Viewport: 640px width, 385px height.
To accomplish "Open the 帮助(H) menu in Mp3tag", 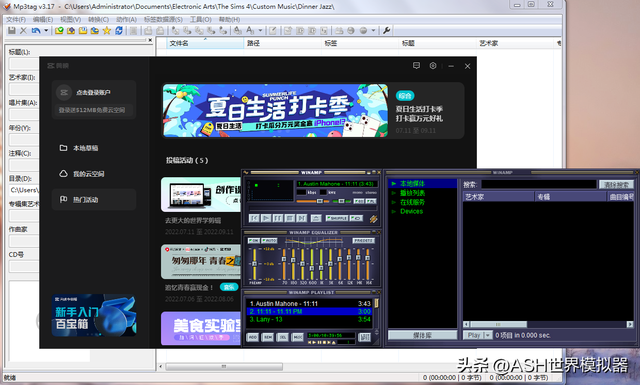I will [229, 19].
